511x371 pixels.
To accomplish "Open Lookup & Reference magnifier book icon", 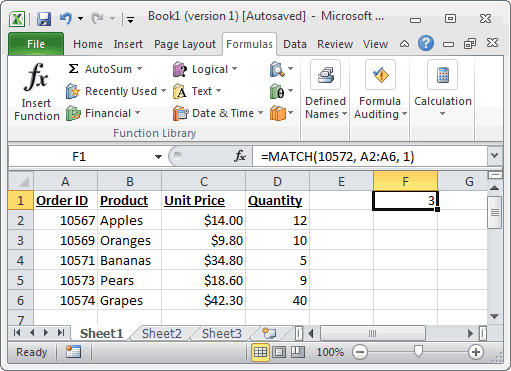I will (277, 69).
